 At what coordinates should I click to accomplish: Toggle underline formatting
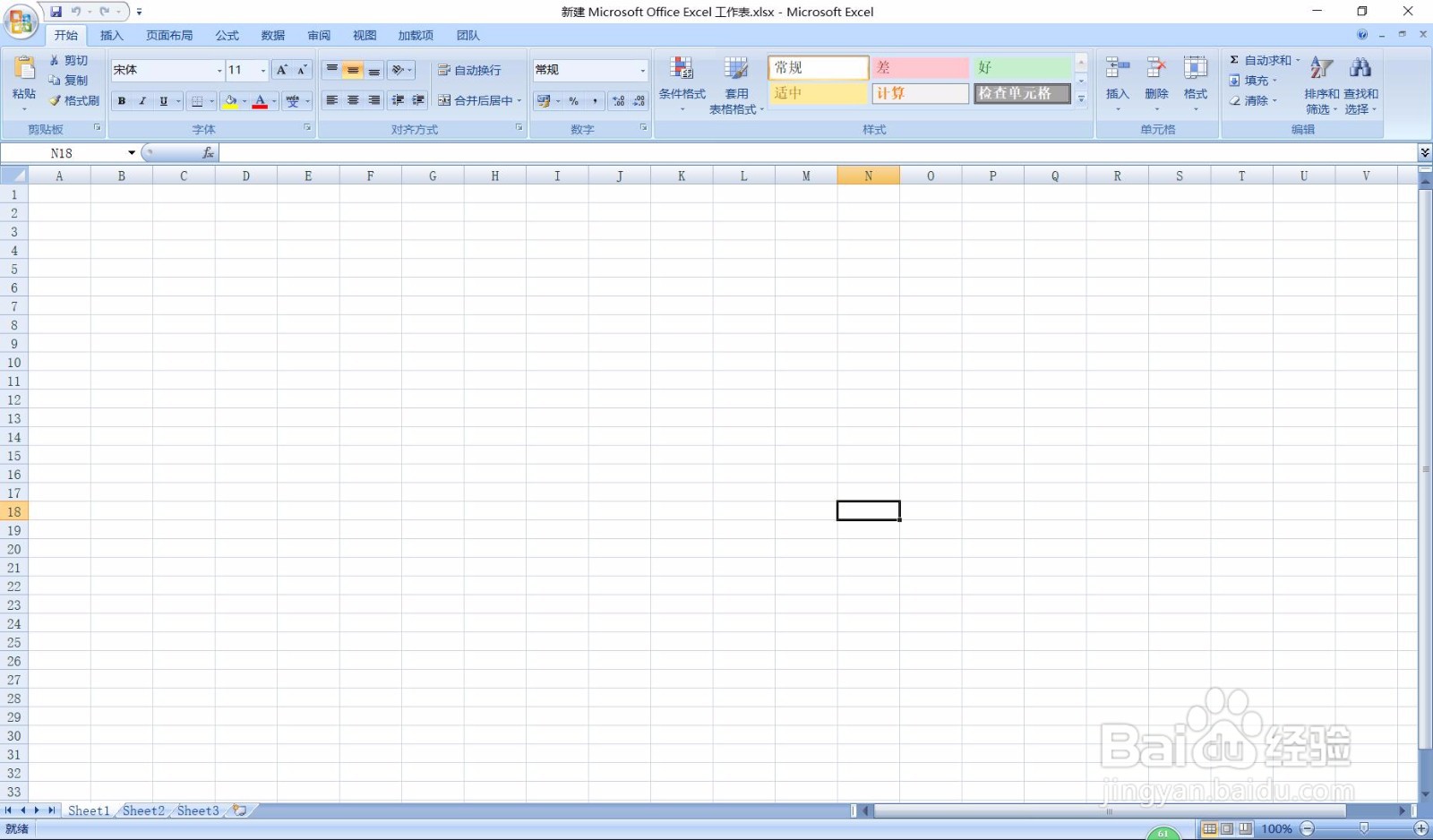163,101
